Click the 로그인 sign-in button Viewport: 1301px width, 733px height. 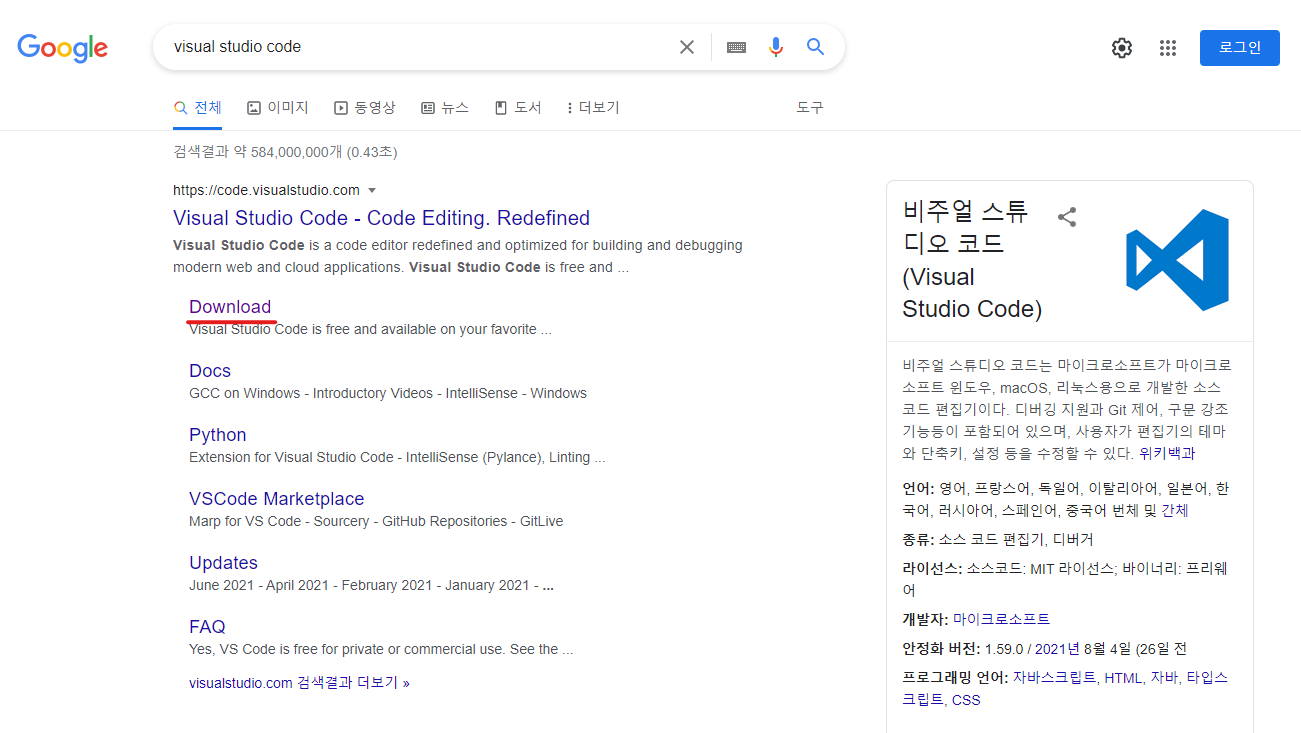1240,48
